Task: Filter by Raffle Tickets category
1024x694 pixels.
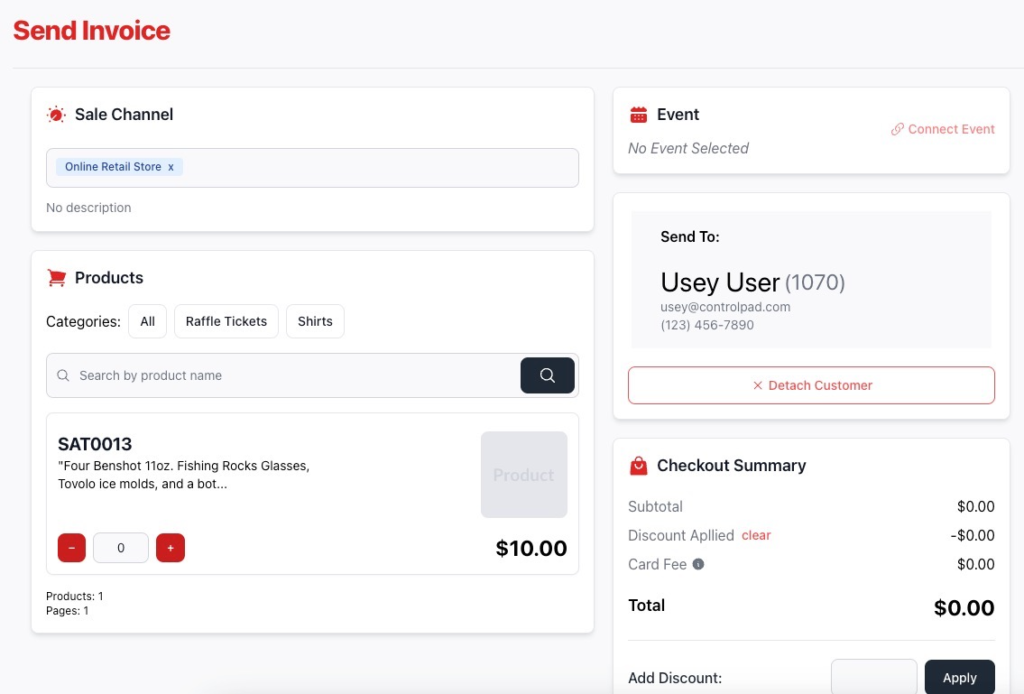Action: pos(226,322)
